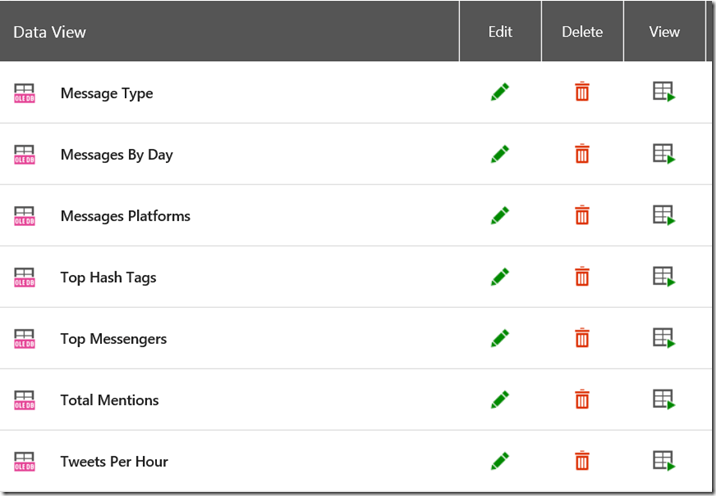Click trash icon for Top Messengers

pyautogui.click(x=582, y=338)
